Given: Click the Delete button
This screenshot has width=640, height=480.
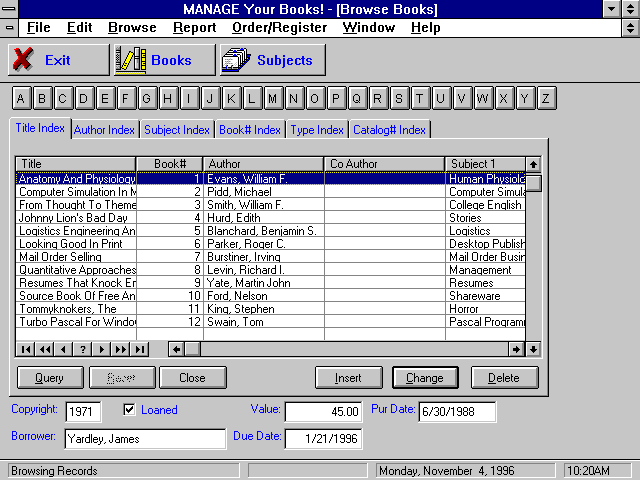Looking at the screenshot, I should [504, 378].
